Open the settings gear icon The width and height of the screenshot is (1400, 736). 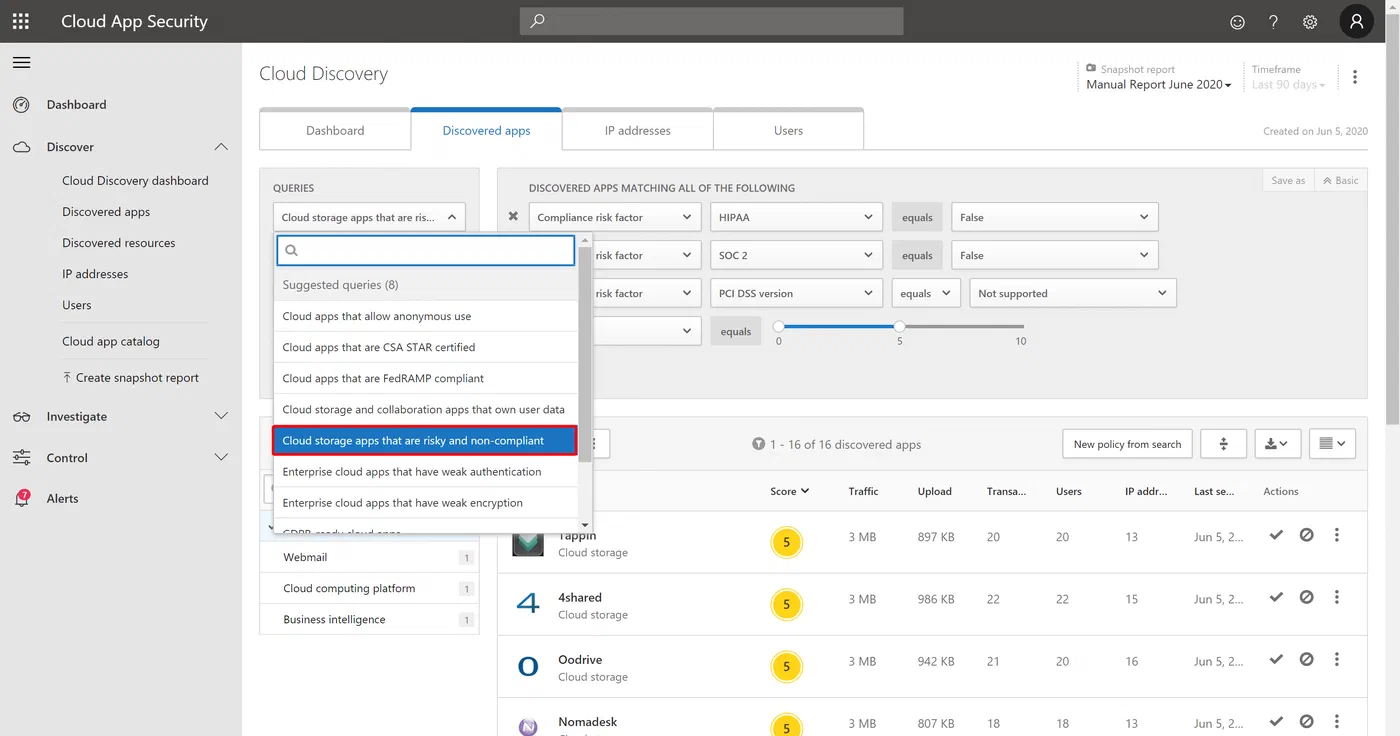tap(1310, 22)
